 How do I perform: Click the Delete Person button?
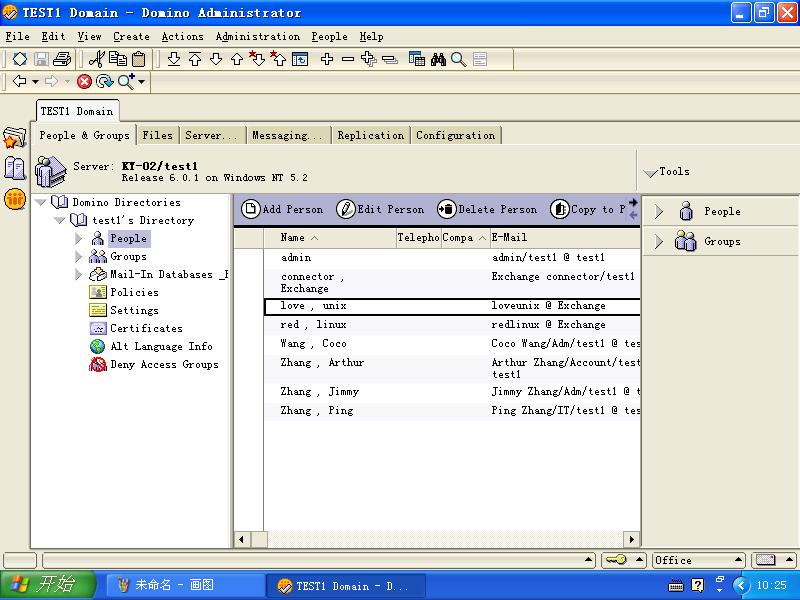pos(487,209)
